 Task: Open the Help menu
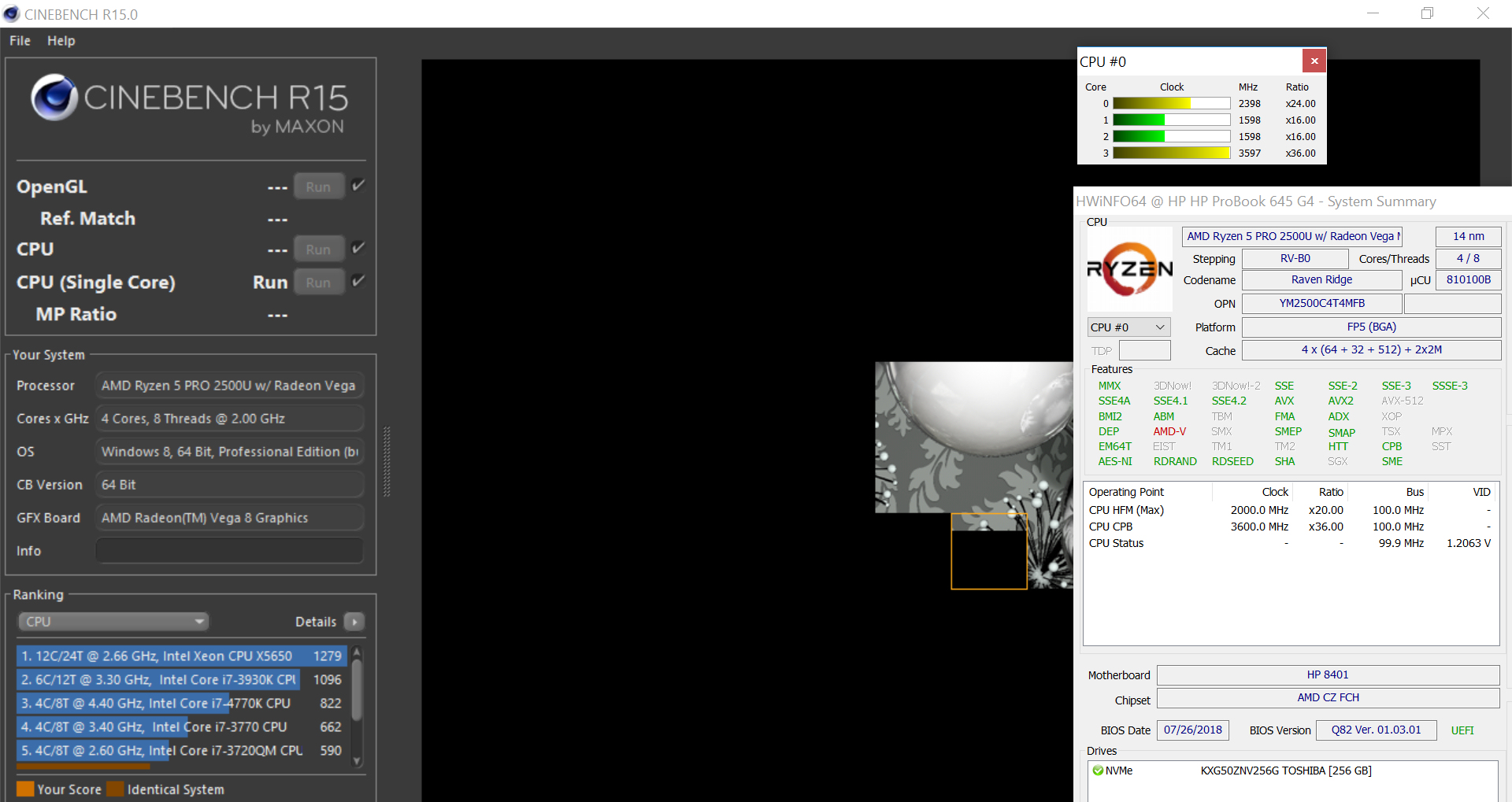[x=61, y=41]
